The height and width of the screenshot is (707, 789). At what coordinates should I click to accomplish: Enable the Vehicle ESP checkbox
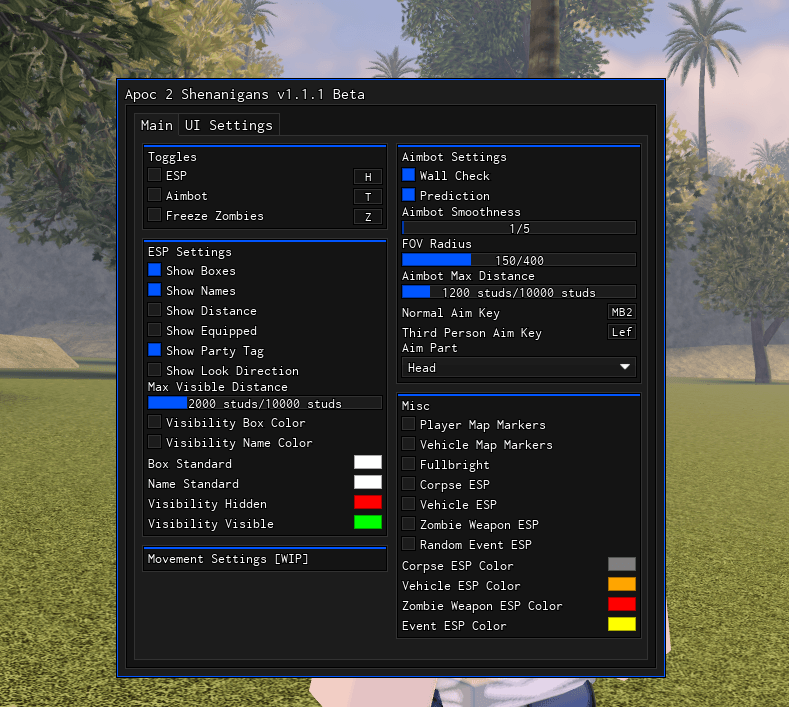click(409, 504)
